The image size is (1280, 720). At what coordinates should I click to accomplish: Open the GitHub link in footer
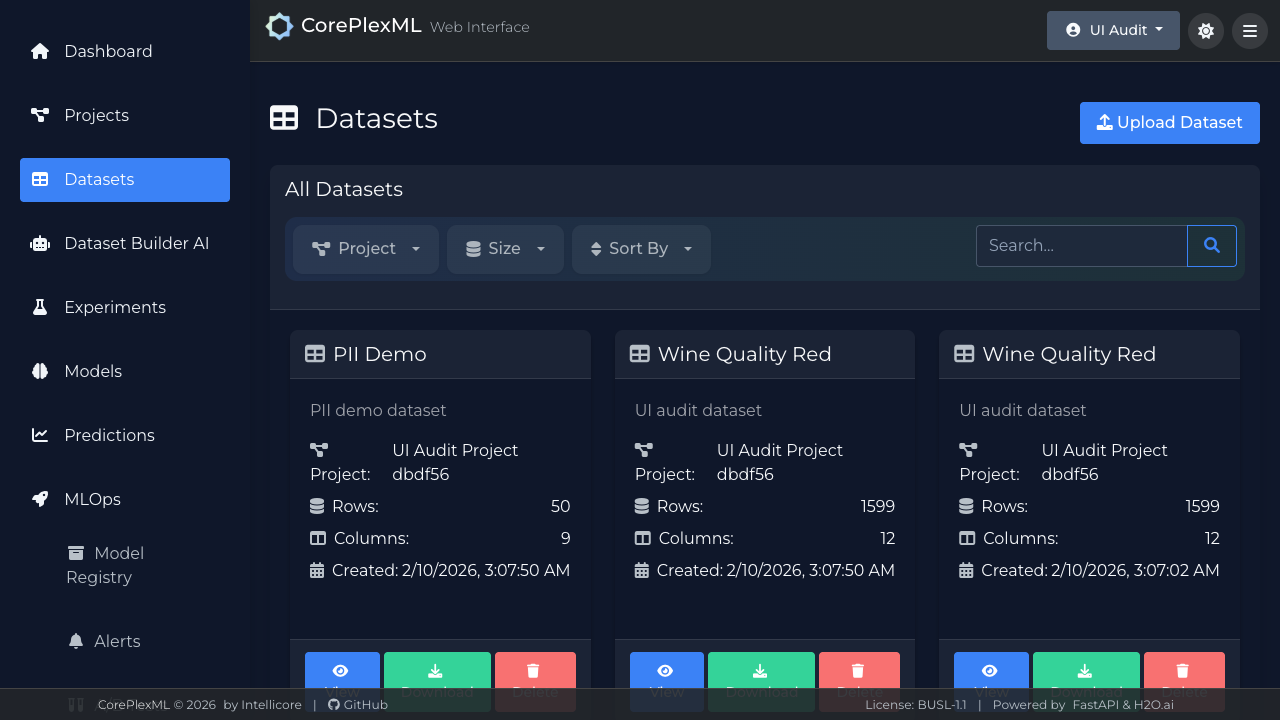coord(358,705)
